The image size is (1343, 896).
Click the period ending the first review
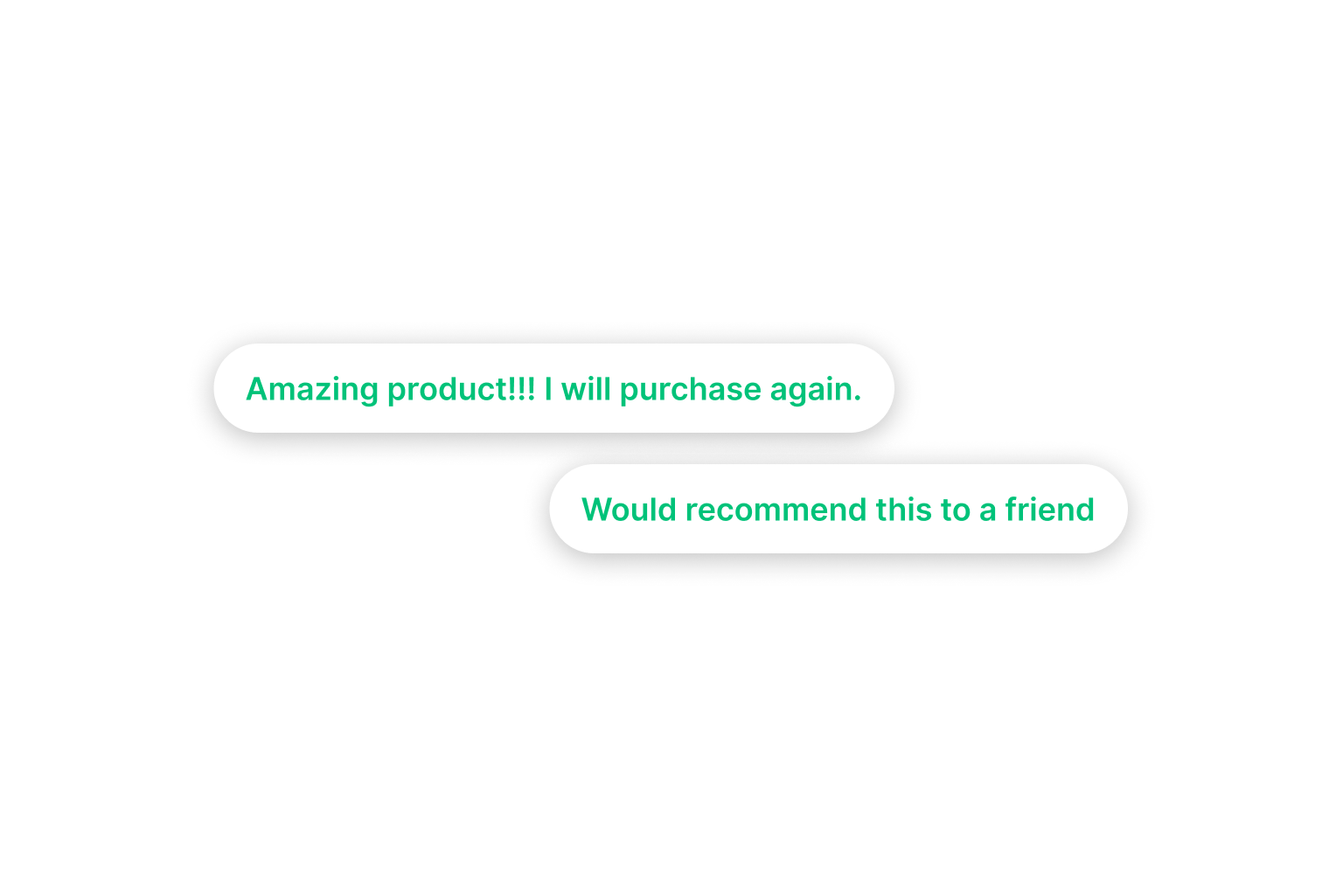858,399
